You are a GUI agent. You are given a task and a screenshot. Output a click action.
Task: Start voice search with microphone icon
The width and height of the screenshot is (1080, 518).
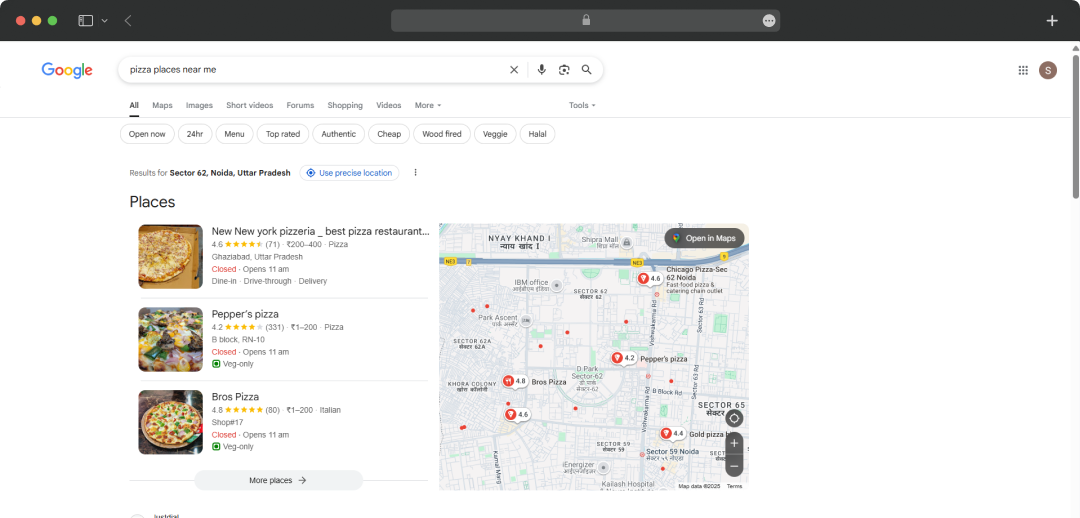(x=541, y=70)
